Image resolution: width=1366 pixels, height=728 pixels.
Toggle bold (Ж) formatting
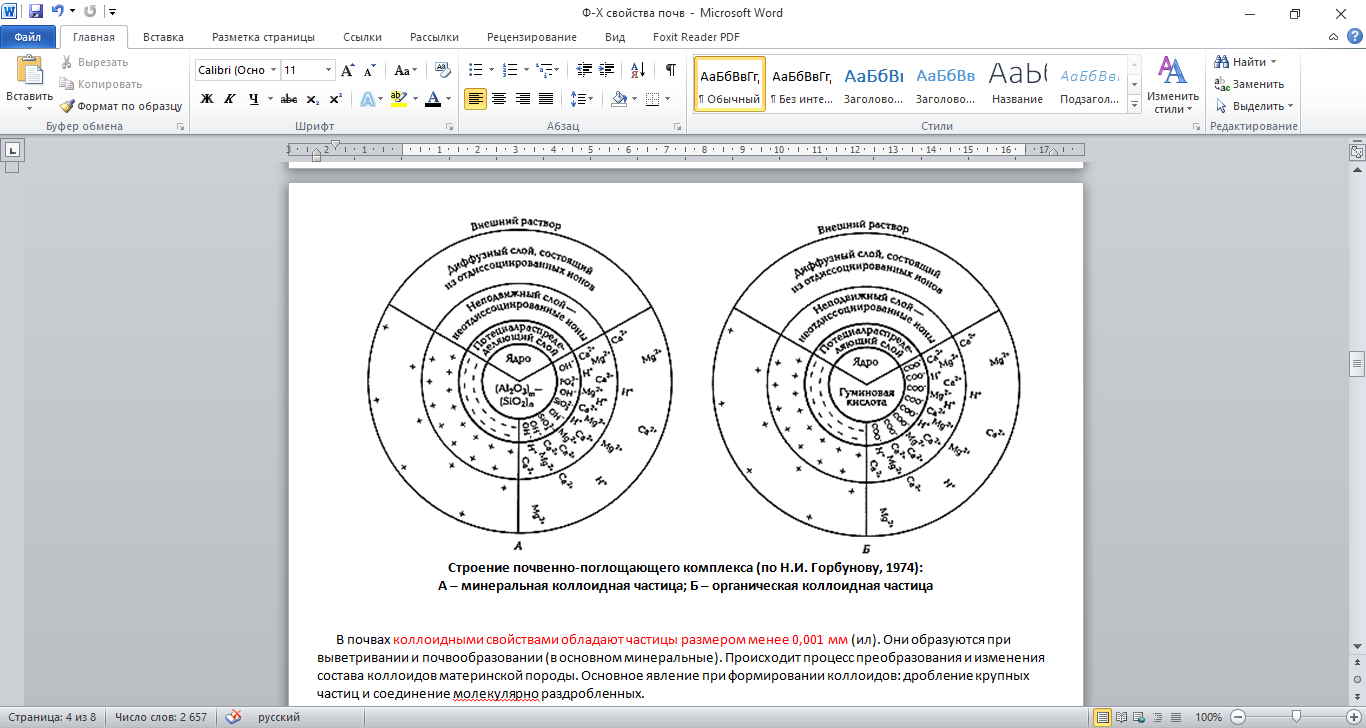tap(207, 99)
